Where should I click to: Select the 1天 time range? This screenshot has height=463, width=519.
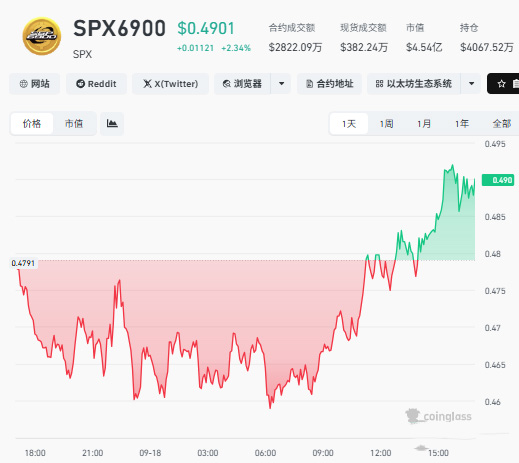coord(349,124)
